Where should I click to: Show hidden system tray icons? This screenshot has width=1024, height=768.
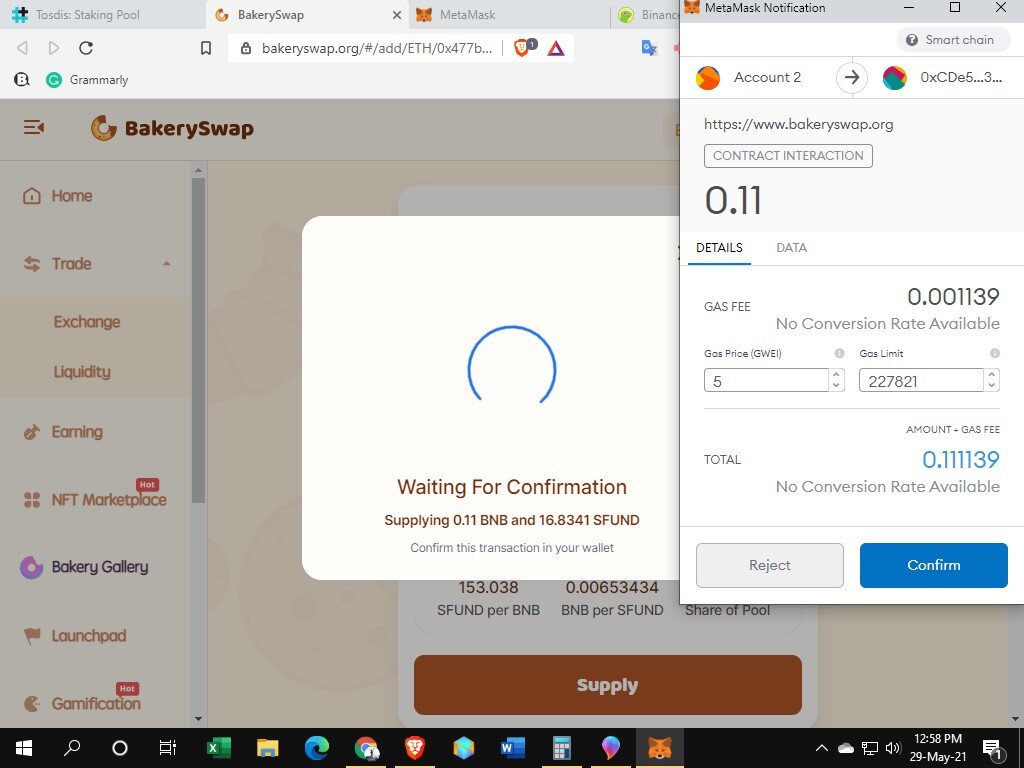tap(822, 748)
